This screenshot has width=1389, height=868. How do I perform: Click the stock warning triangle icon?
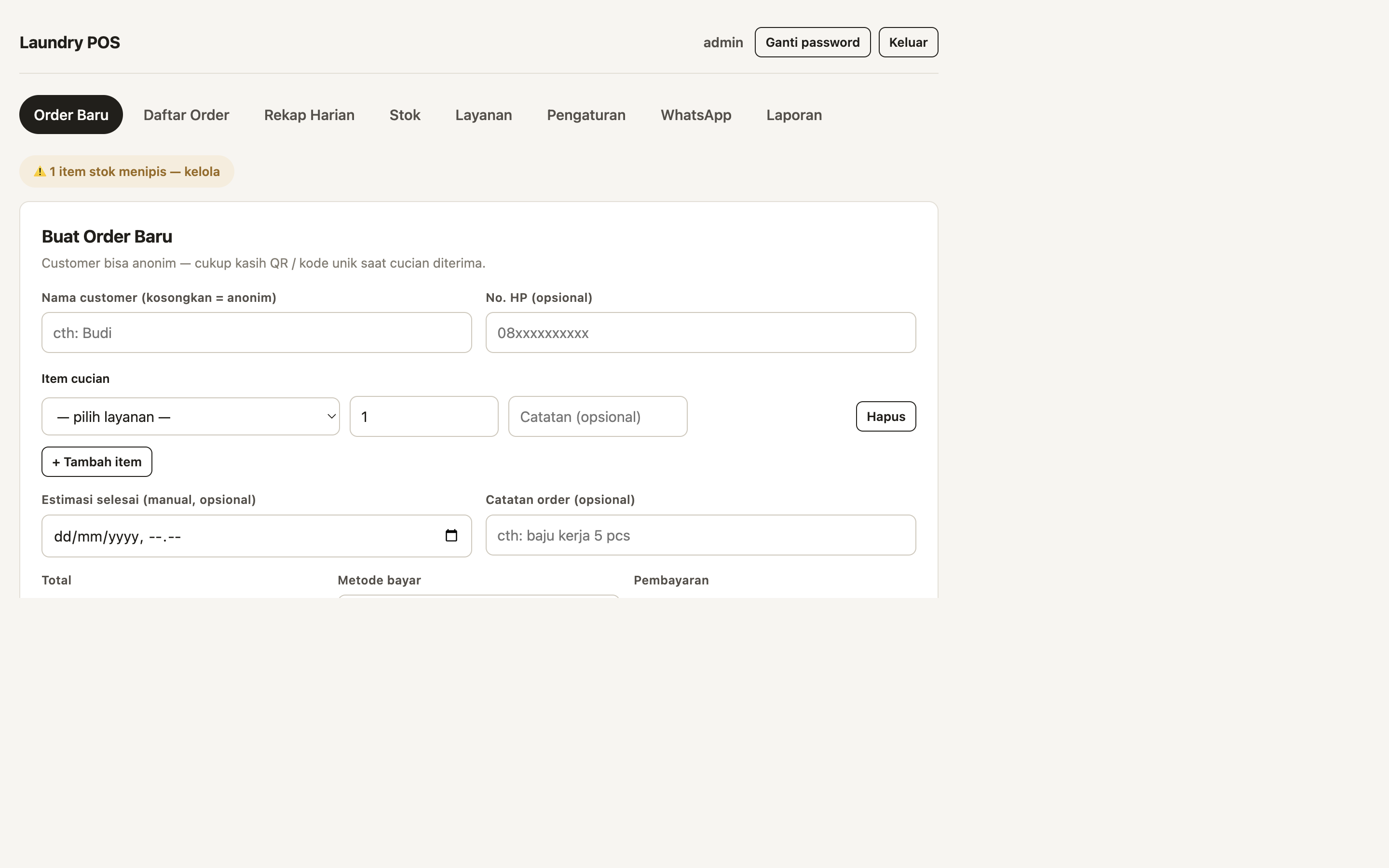pyautogui.click(x=40, y=172)
